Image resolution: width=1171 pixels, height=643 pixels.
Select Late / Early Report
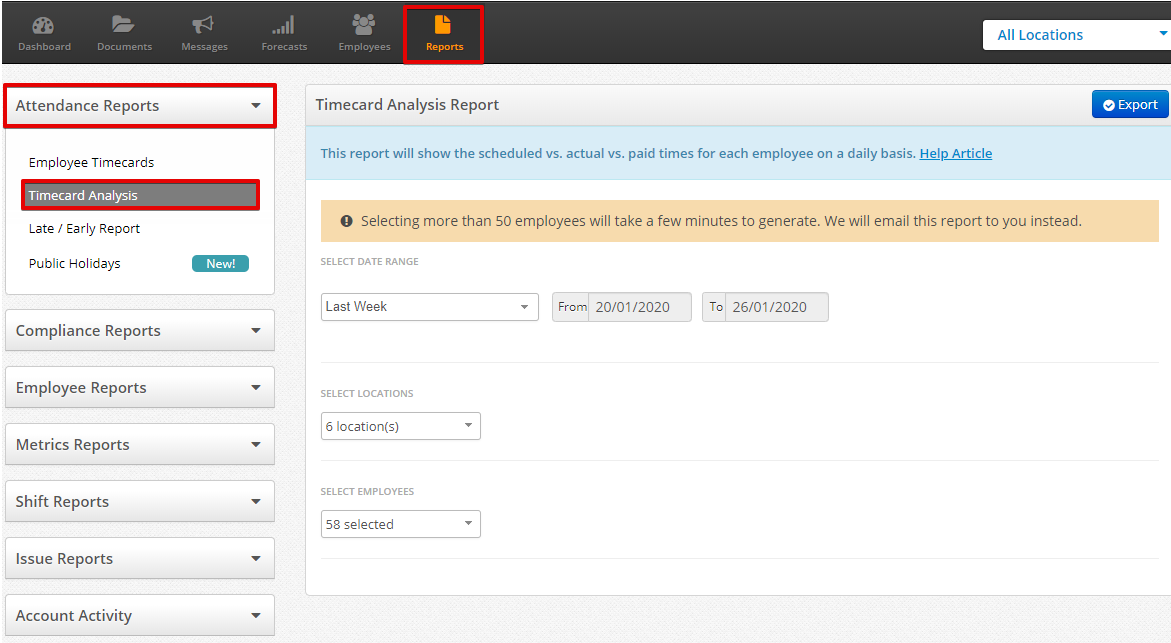[84, 229]
